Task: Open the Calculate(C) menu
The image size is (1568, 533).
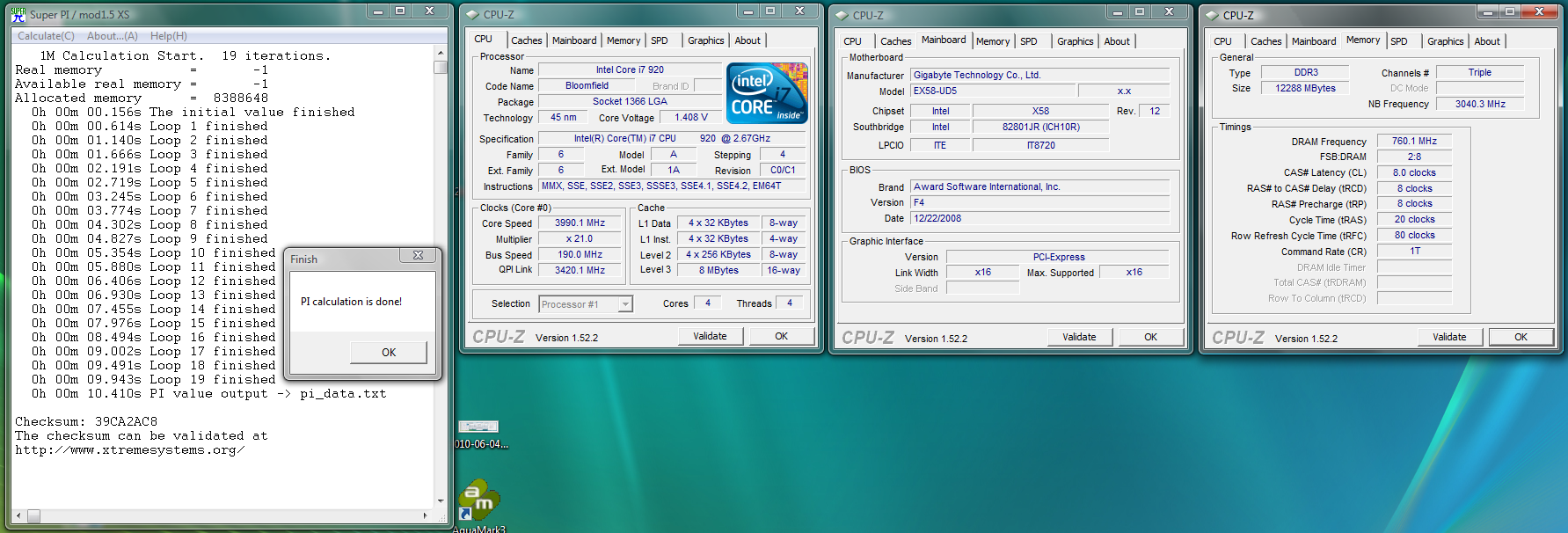Action: (46, 36)
